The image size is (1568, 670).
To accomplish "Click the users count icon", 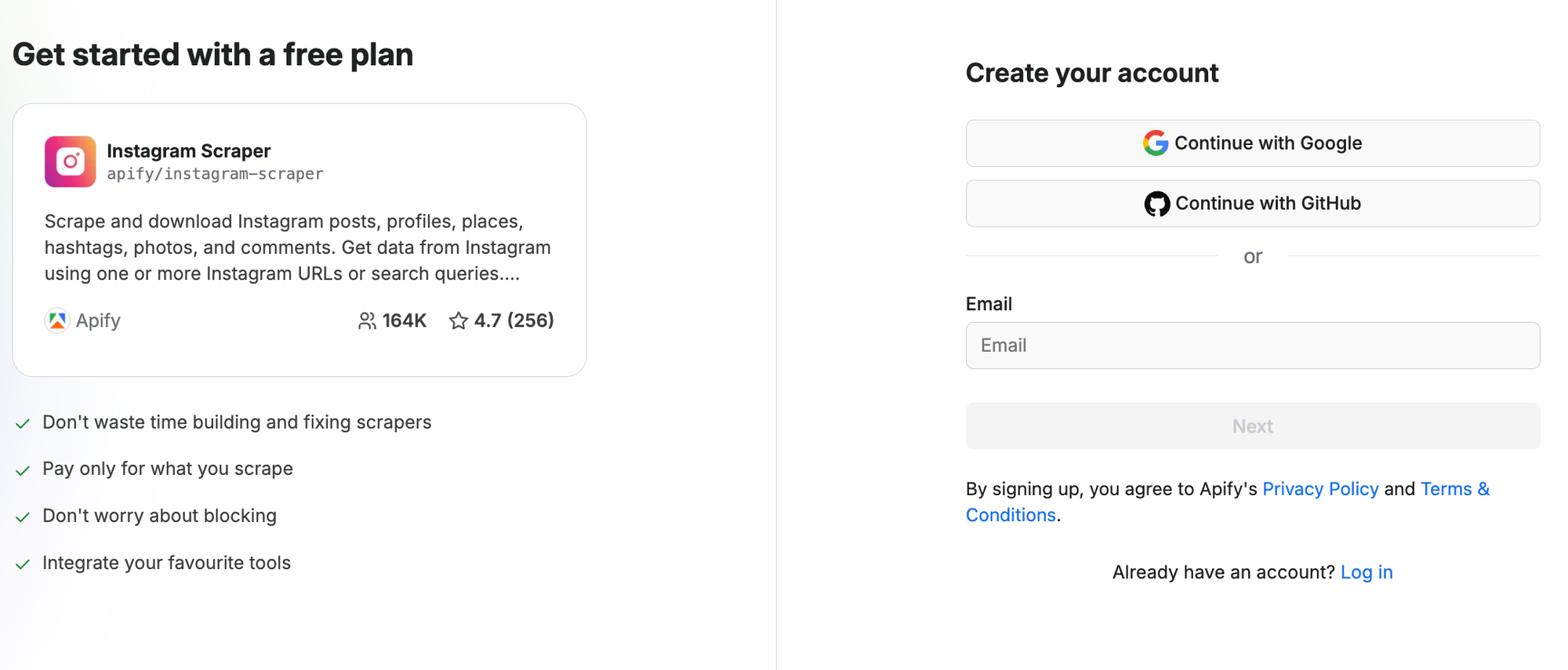I will (366, 321).
